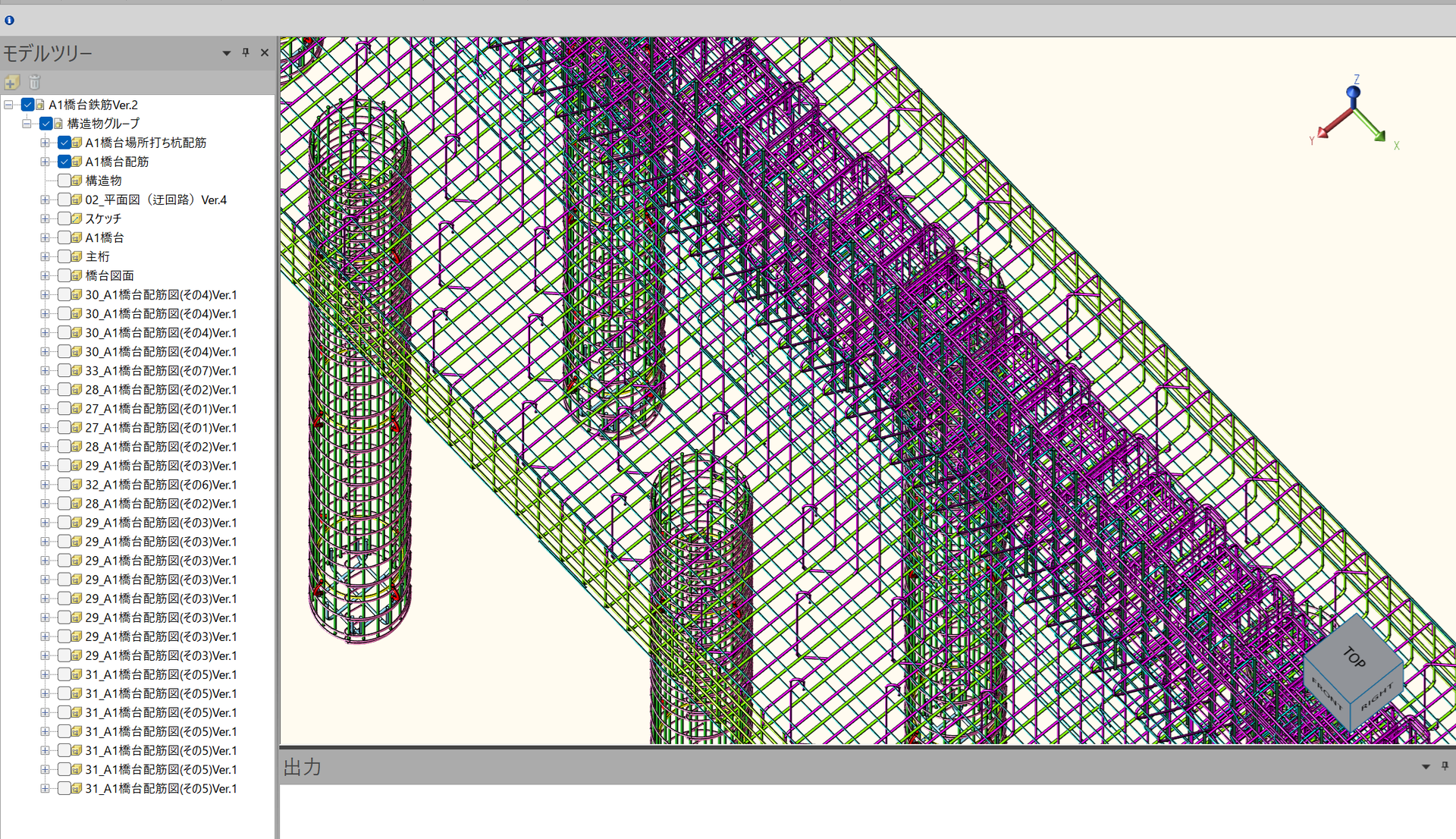Click the trash delete icon in model tree
Image resolution: width=1456 pixels, height=839 pixels.
[x=34, y=82]
